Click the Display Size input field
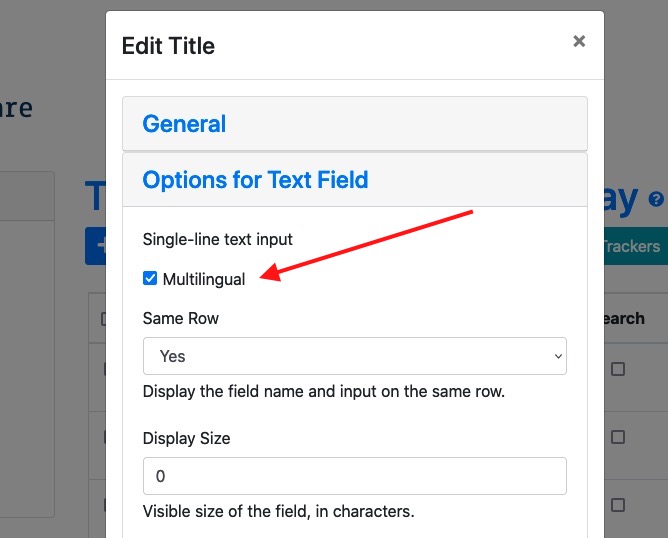 click(355, 476)
